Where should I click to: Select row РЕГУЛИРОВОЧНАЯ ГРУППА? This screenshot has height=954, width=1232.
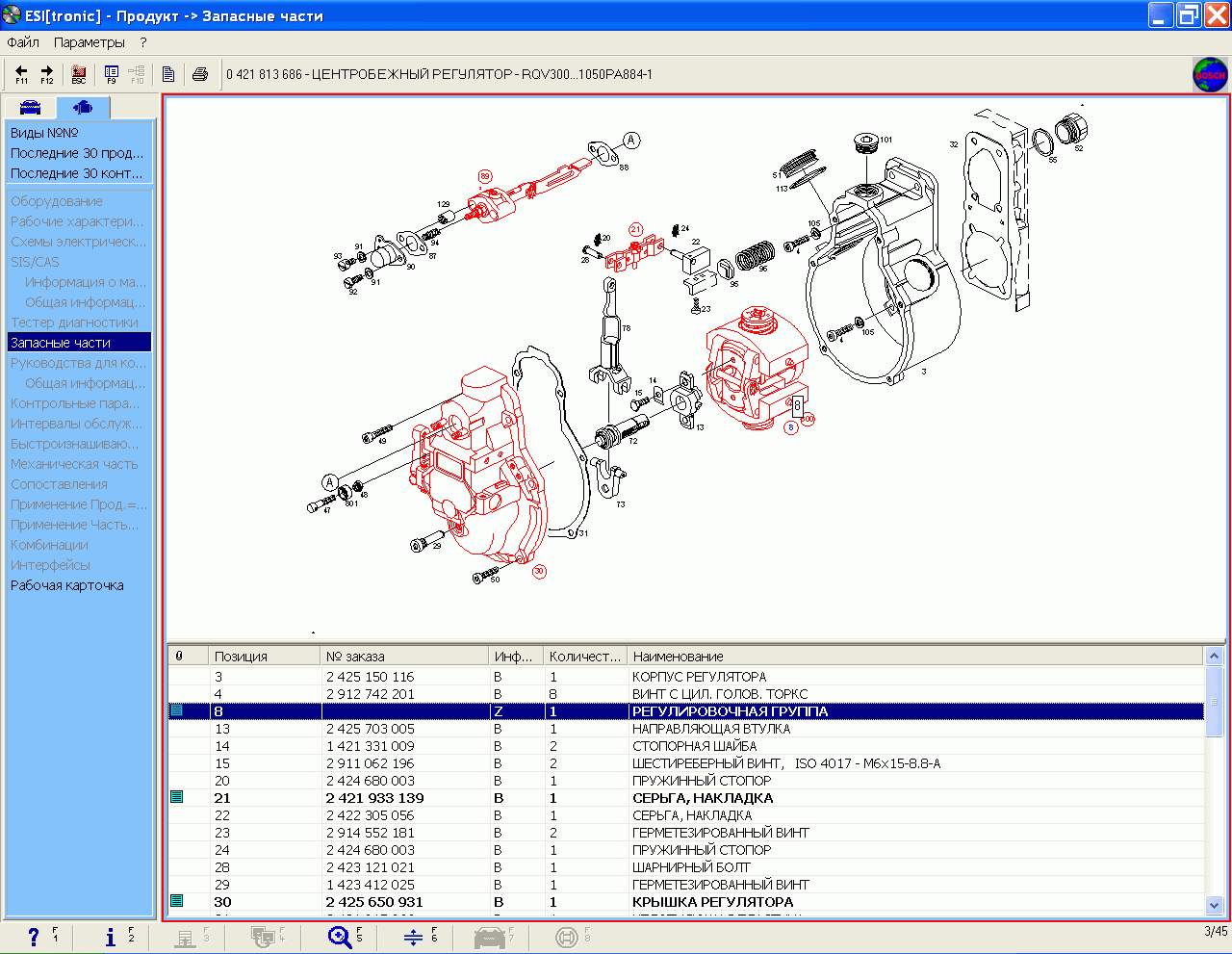[686, 711]
